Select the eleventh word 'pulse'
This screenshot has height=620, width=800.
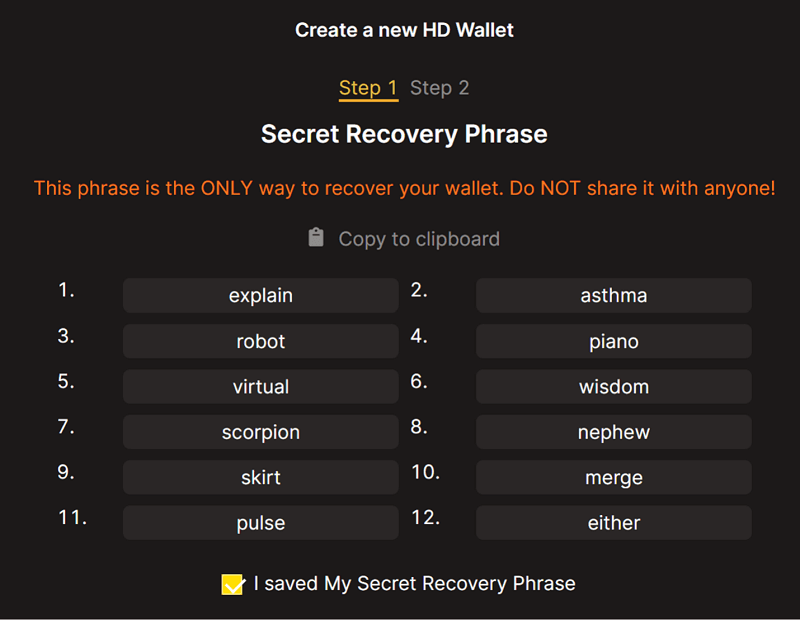point(261,523)
